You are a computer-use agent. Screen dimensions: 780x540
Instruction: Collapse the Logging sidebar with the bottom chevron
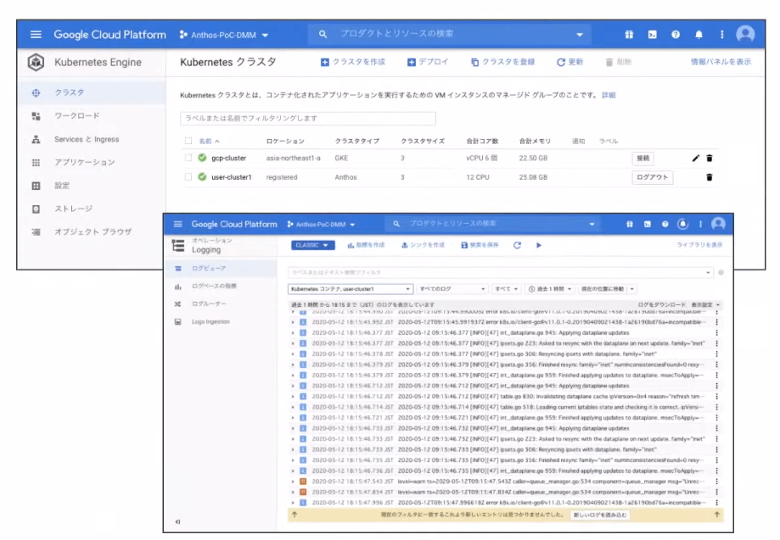[178, 522]
